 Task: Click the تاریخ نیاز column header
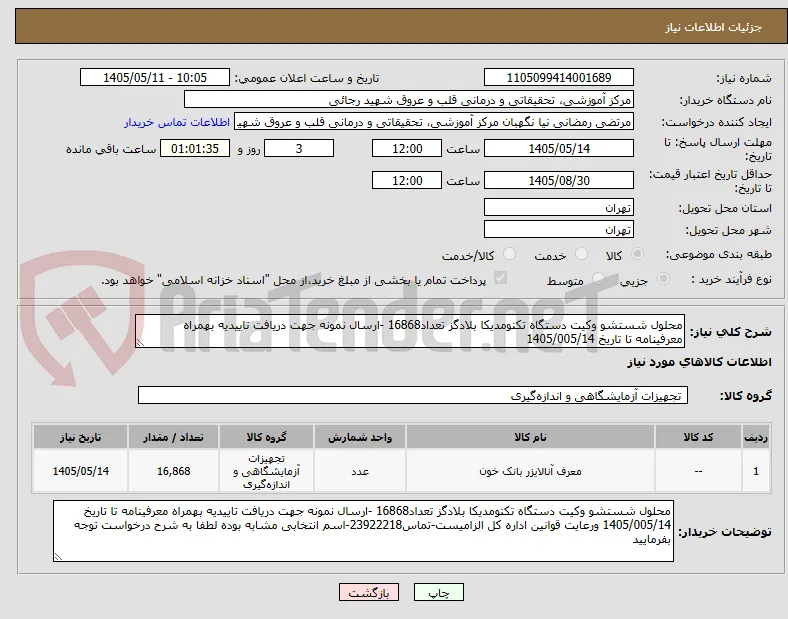[80, 437]
